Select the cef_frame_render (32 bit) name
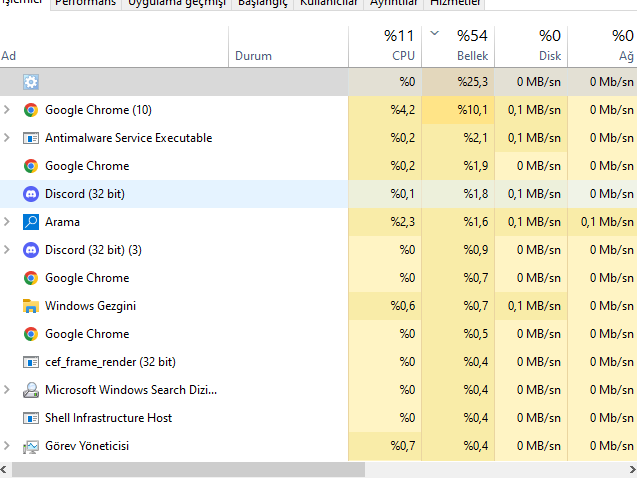 (x=110, y=362)
